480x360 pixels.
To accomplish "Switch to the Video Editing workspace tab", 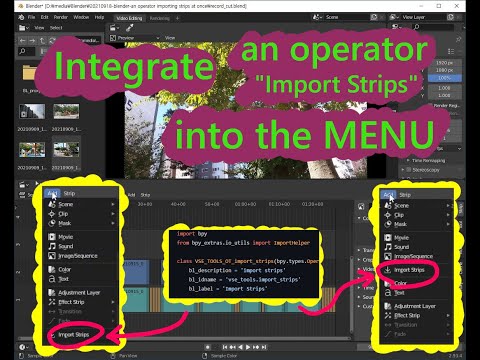I will [x=129, y=18].
